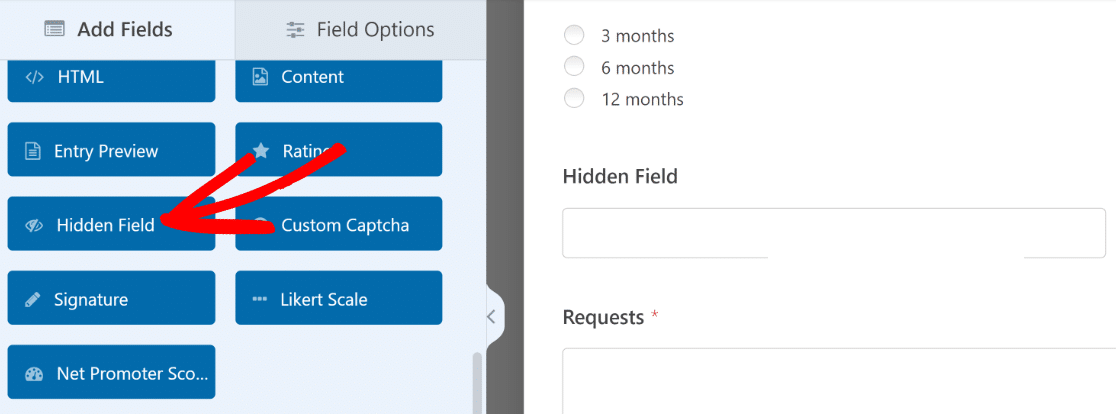
Task: Select the 6 months radio option
Action: pyautogui.click(x=574, y=67)
